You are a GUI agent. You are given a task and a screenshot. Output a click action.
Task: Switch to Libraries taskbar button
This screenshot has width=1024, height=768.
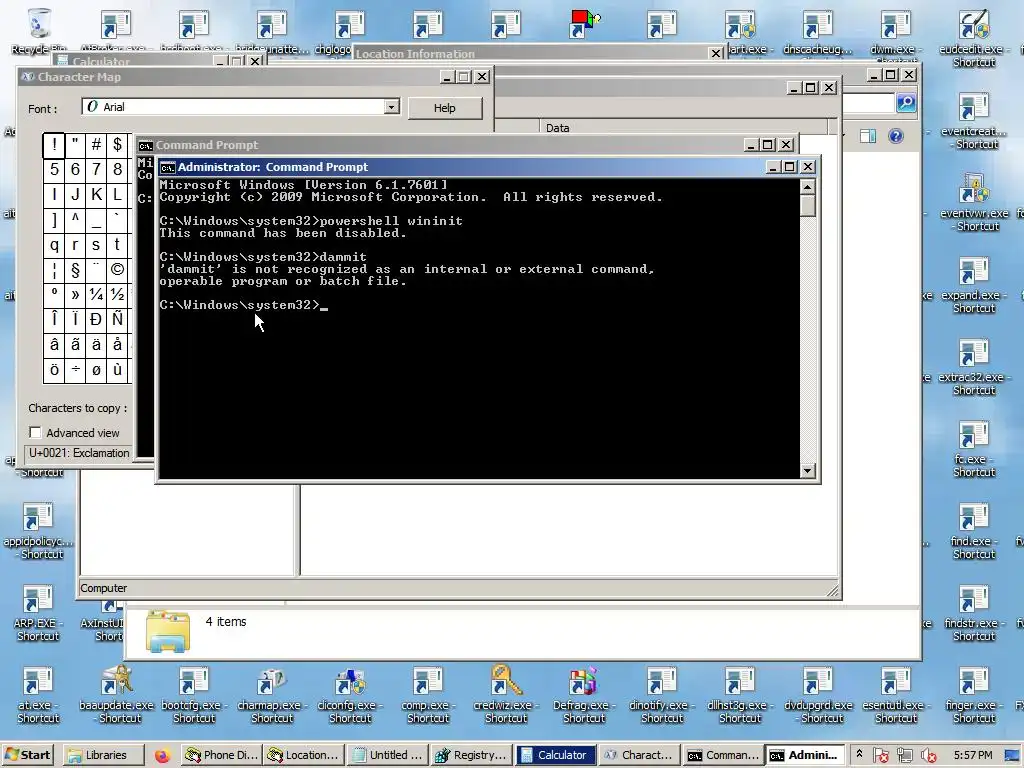click(104, 755)
